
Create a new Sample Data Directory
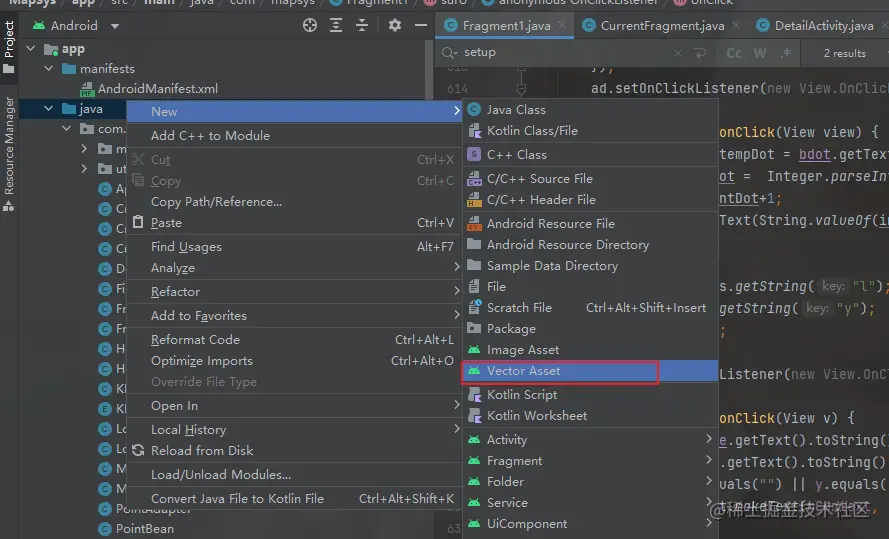(591, 265)
